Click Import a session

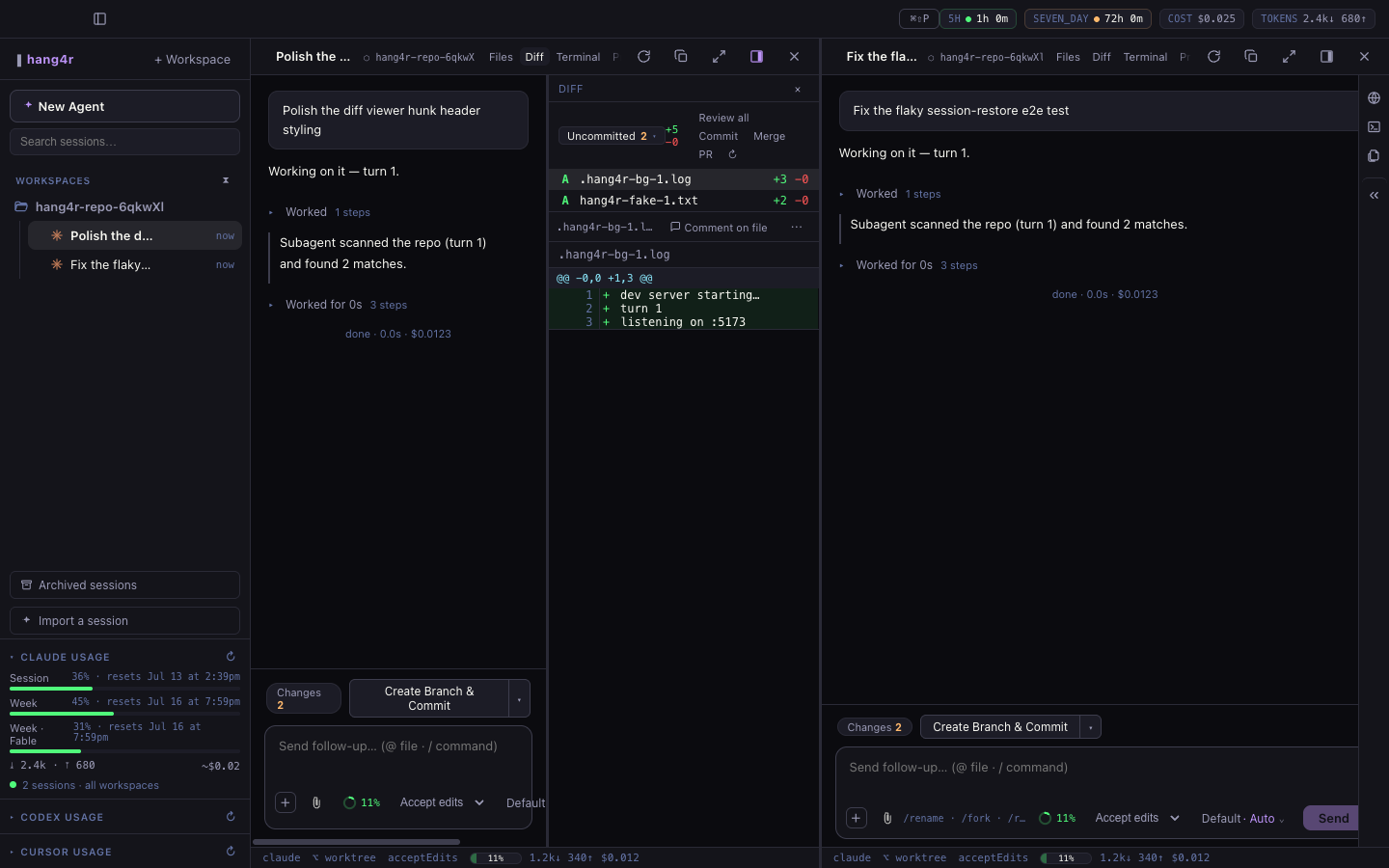tap(124, 621)
